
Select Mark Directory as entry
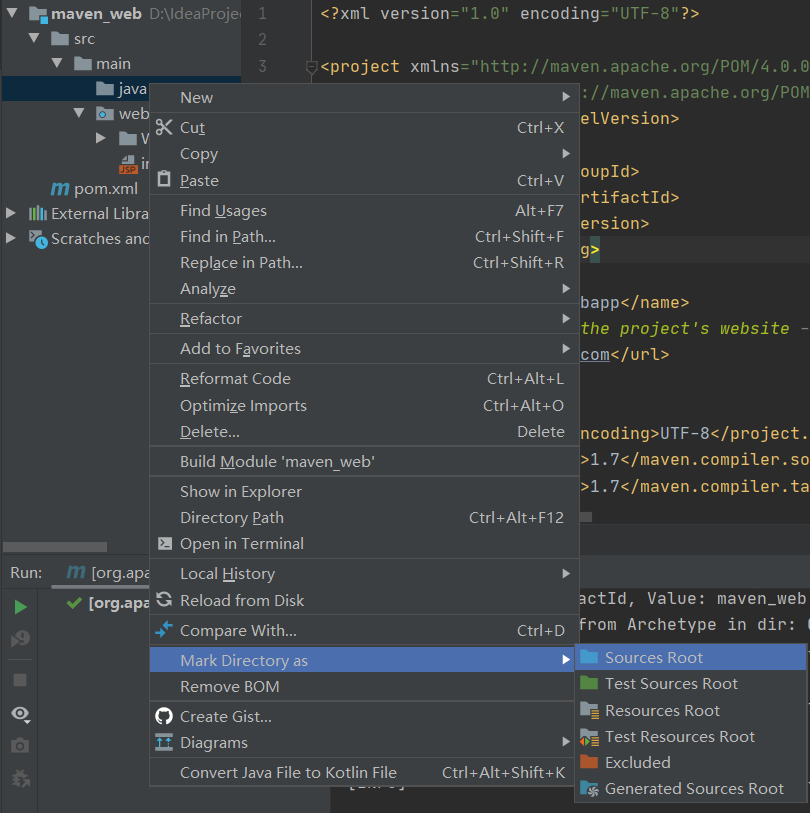point(364,661)
